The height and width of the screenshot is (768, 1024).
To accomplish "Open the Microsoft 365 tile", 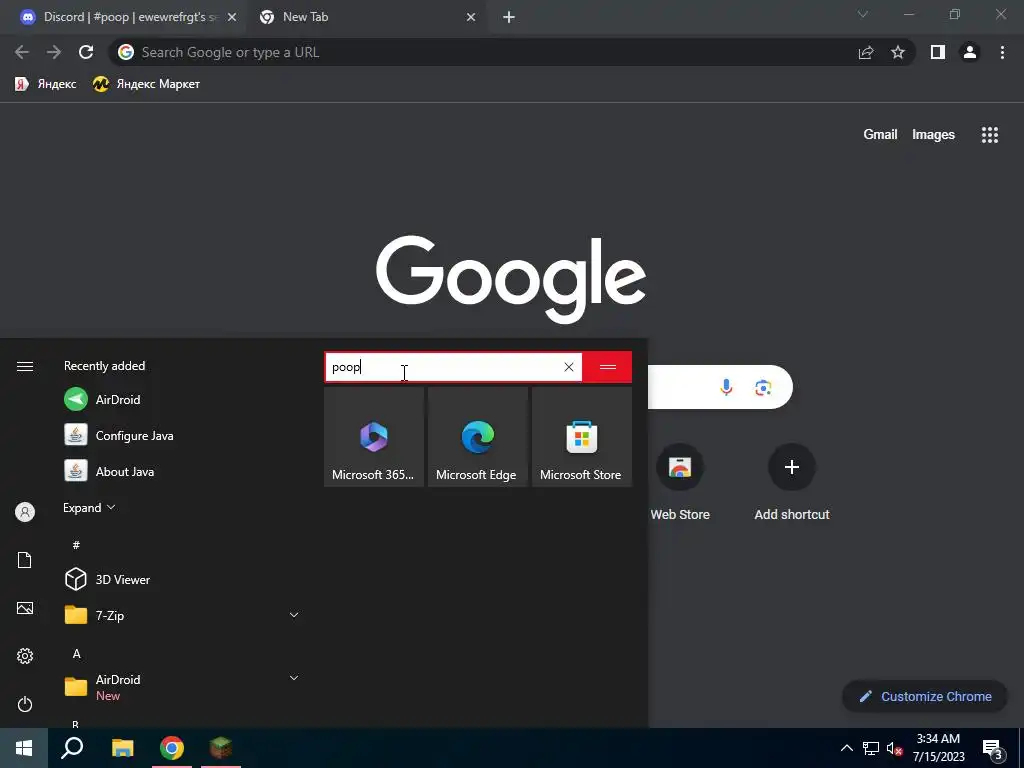I will (x=374, y=436).
